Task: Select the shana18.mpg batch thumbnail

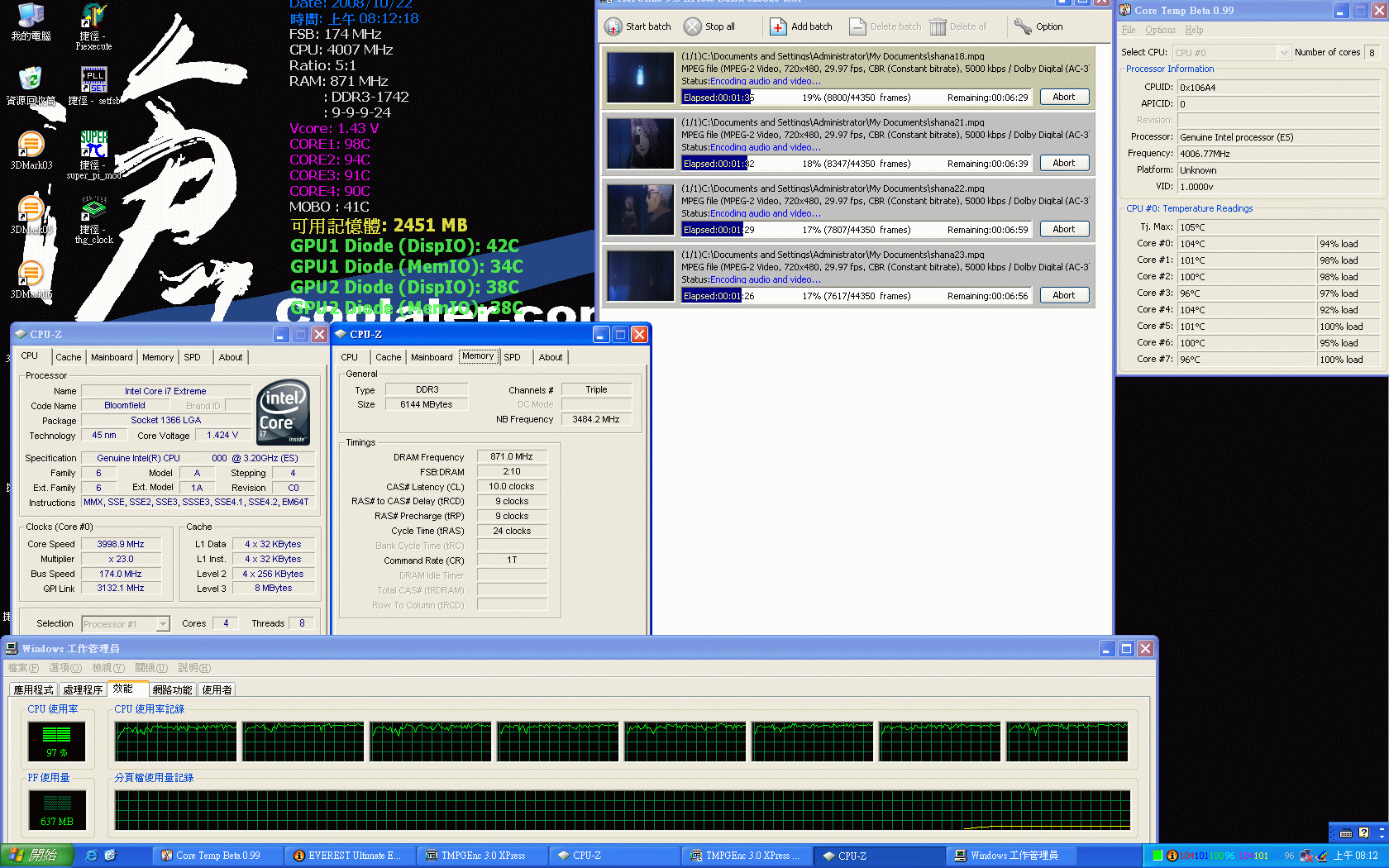Action: 641,78
